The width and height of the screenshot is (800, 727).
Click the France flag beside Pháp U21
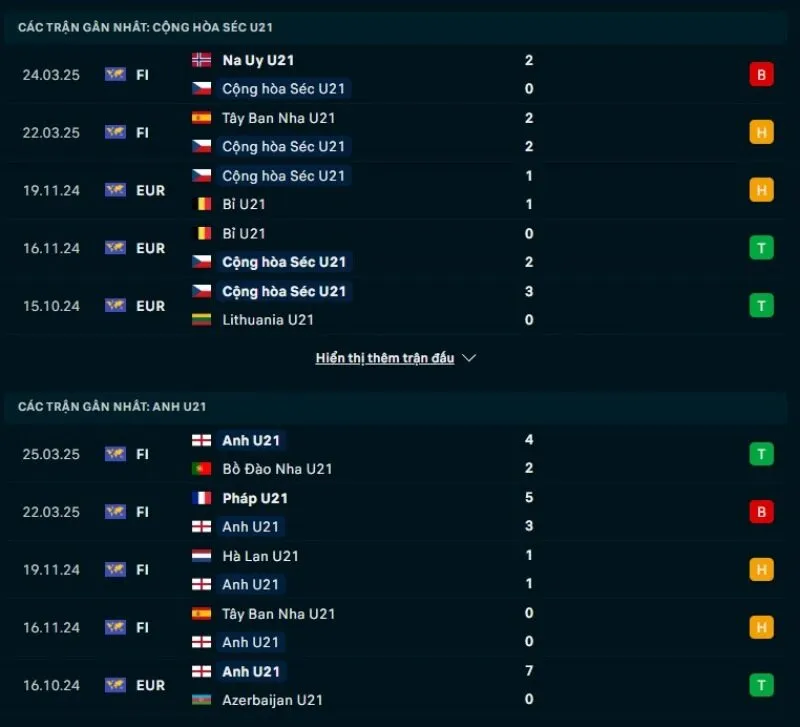[x=201, y=498]
